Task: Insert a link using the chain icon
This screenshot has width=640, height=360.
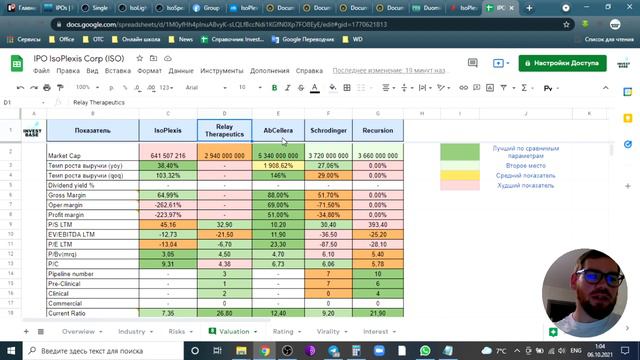Action: pyautogui.click(x=463, y=88)
